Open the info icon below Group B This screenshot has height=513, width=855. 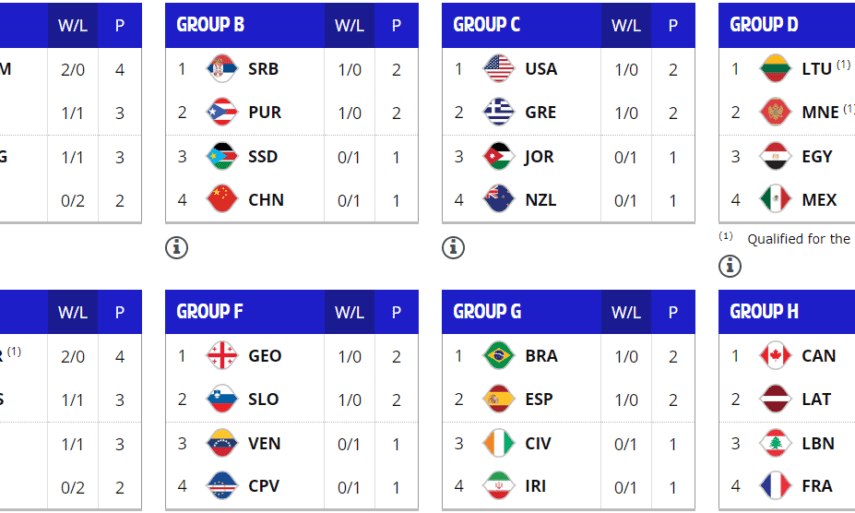pos(177,247)
